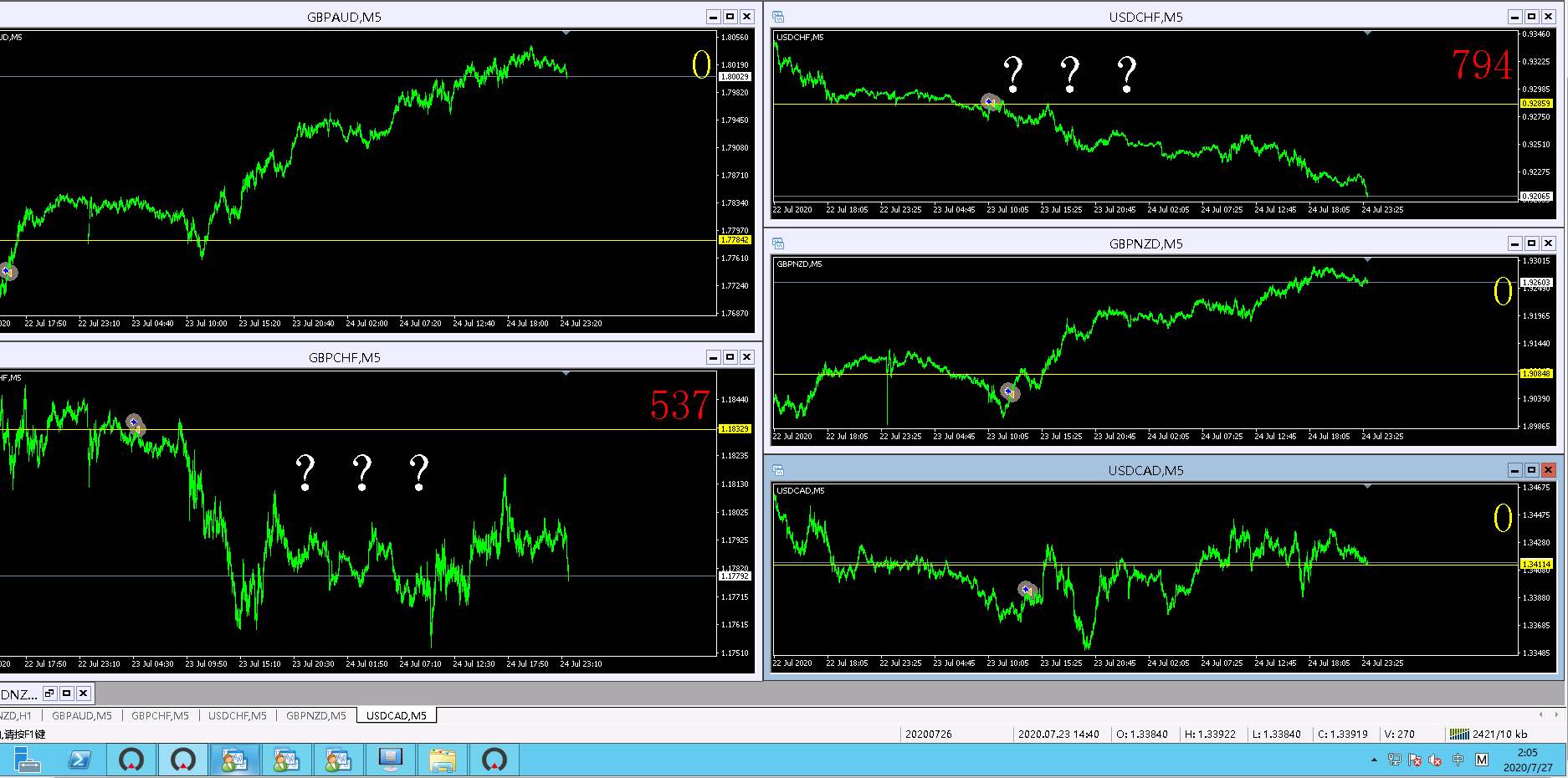Switch to the GBPAUD,M5 chart tab
The height and width of the screenshot is (778, 1568).
(x=82, y=715)
